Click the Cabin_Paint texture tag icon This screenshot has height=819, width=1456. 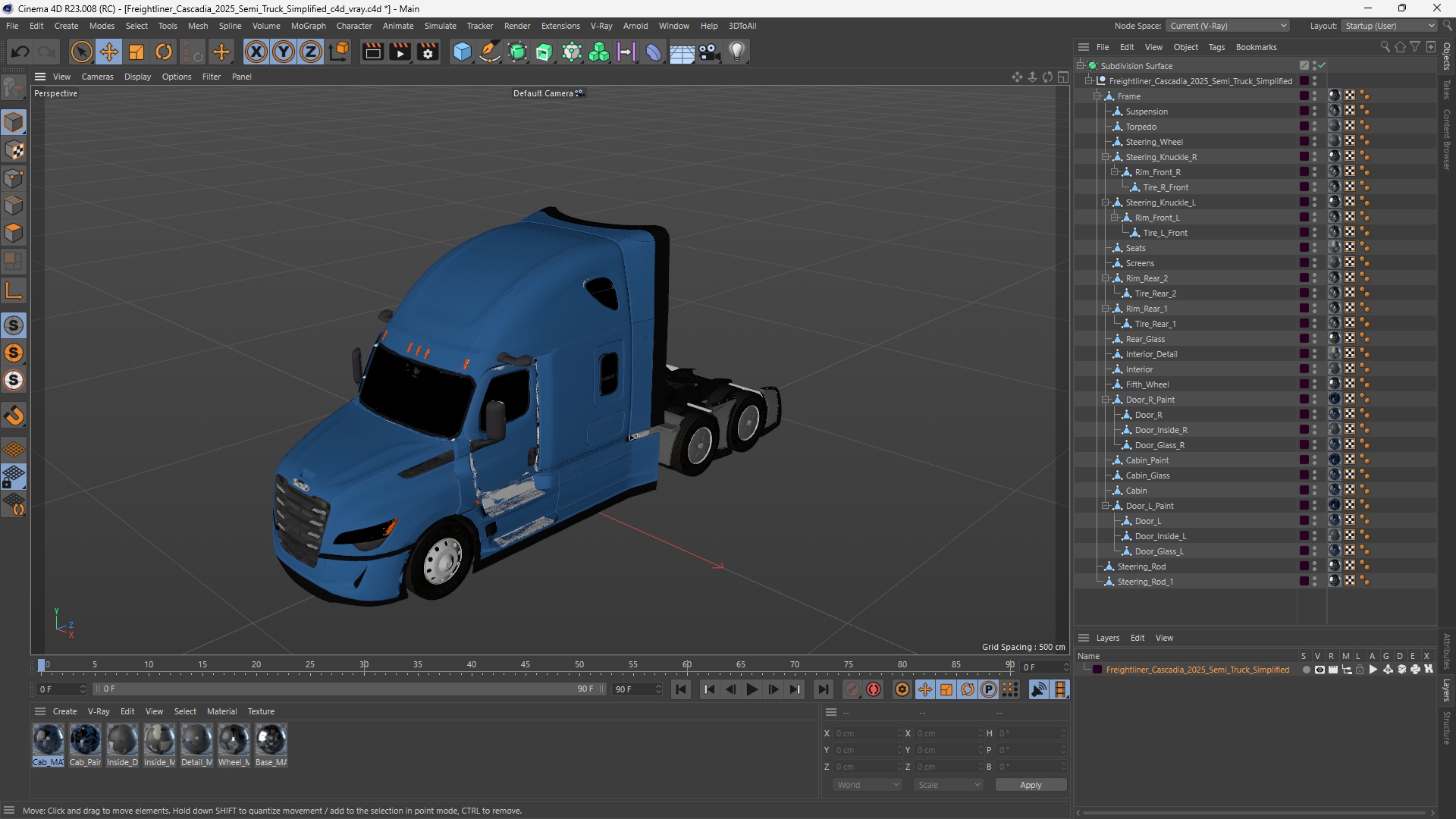(1334, 460)
